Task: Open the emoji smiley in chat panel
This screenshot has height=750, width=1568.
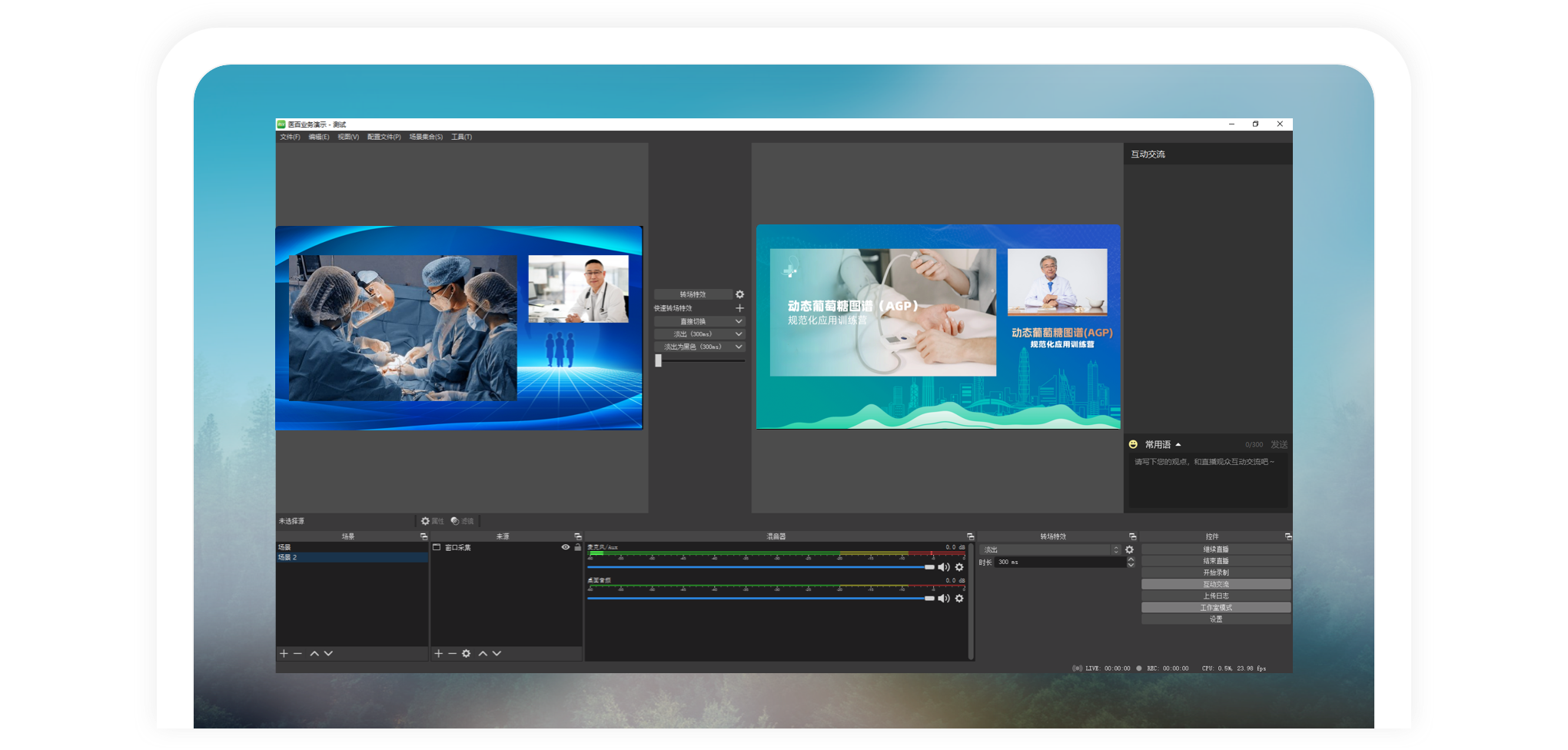Action: (x=1133, y=444)
